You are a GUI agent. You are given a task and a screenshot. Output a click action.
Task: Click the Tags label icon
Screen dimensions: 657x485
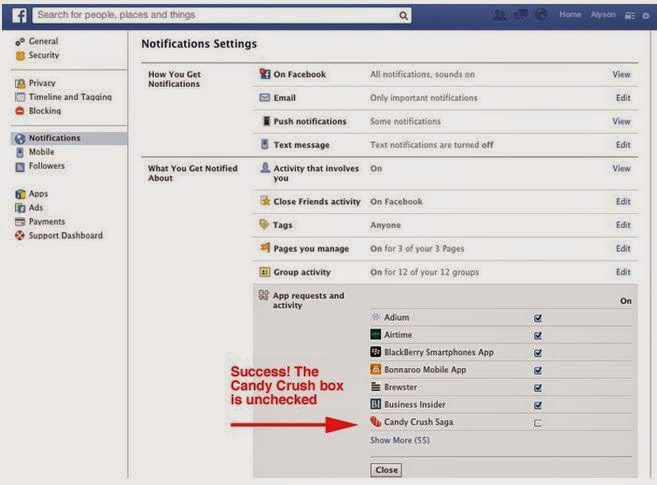click(x=264, y=224)
